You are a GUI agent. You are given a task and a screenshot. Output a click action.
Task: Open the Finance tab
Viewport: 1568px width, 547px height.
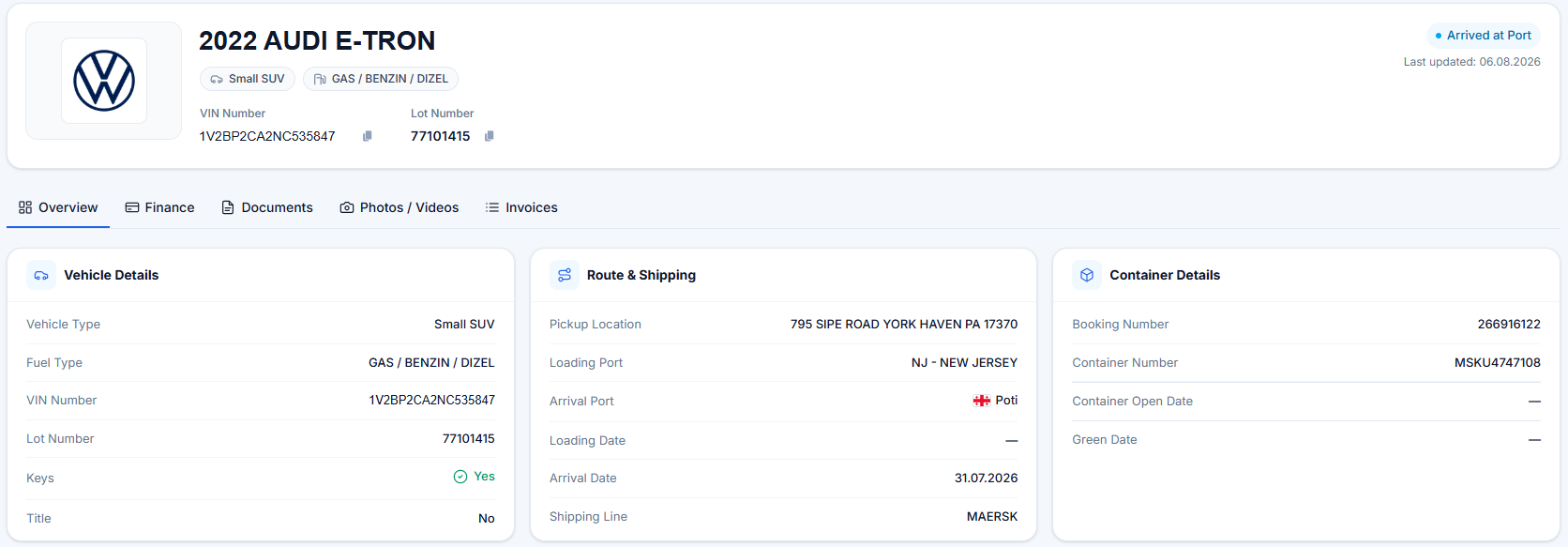160,207
